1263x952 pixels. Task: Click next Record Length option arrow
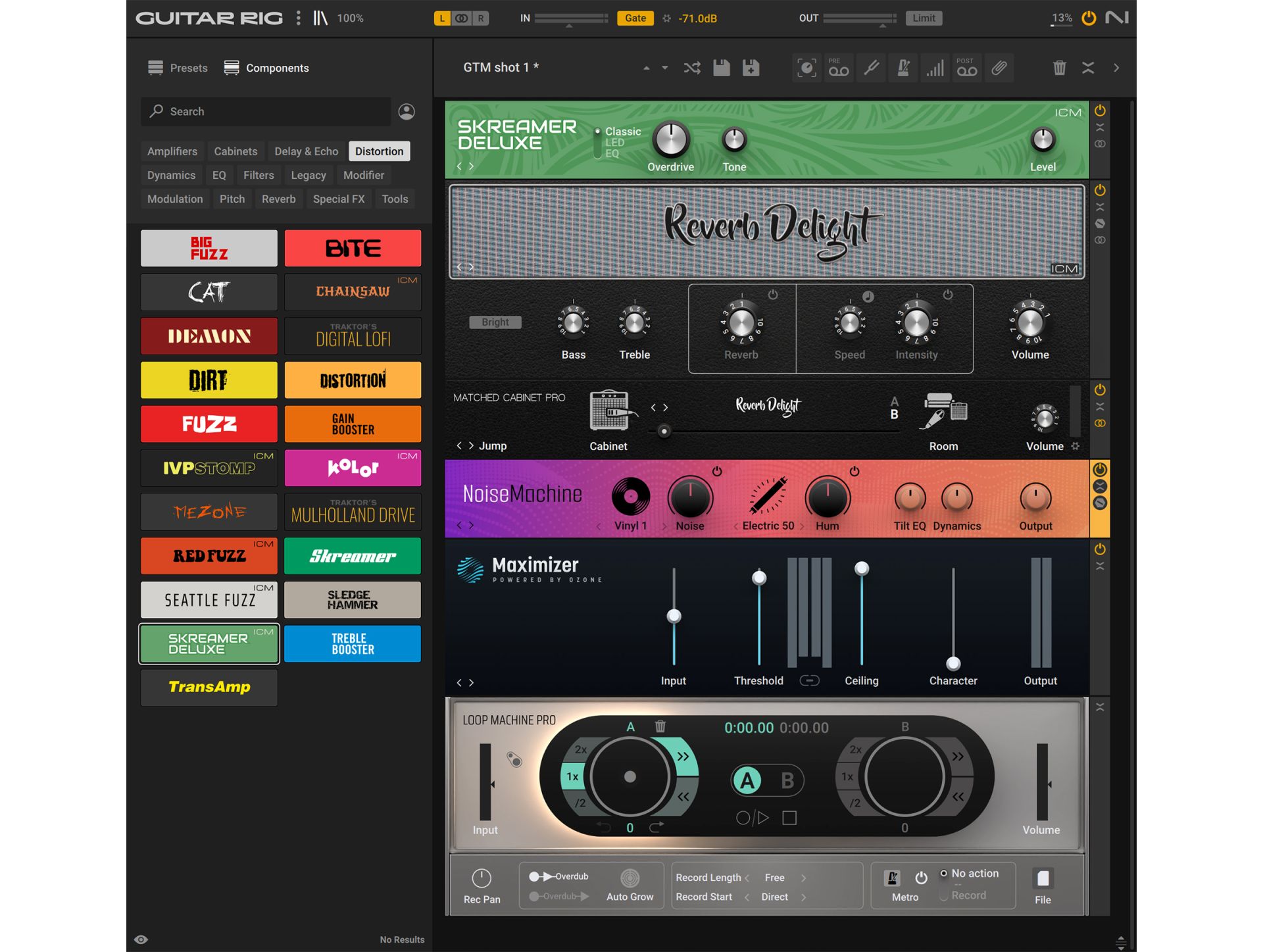click(x=803, y=878)
